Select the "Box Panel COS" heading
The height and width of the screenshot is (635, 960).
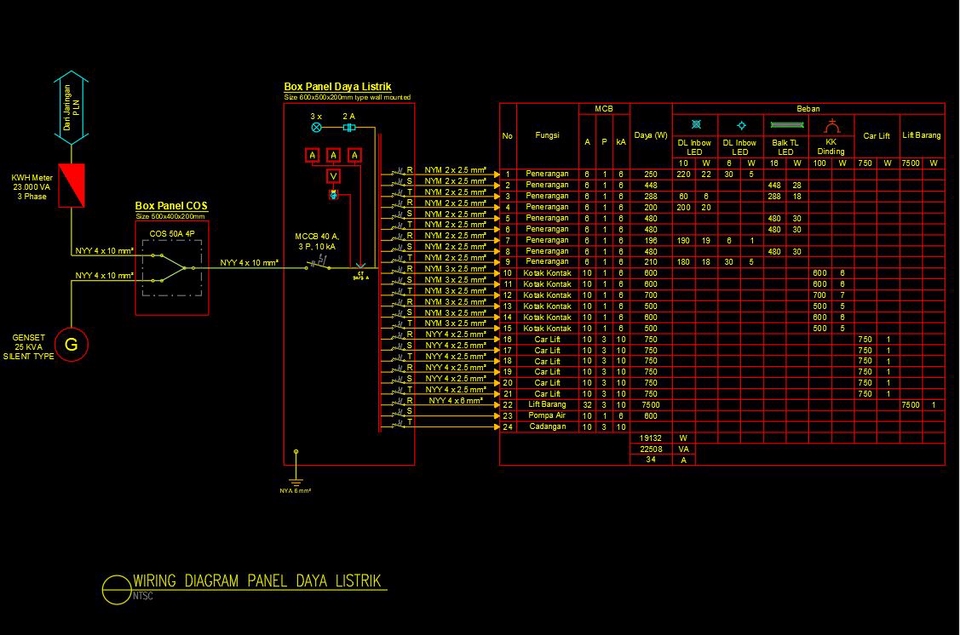click(171, 206)
